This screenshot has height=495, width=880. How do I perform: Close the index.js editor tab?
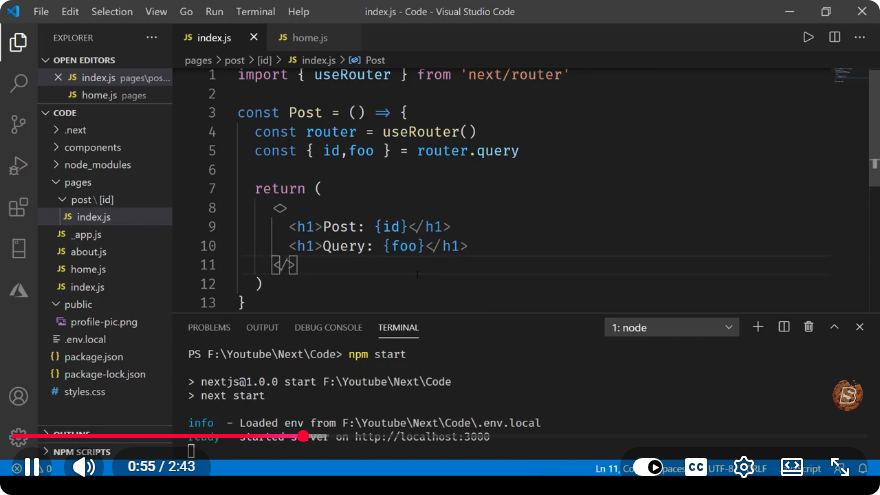pyautogui.click(x=254, y=37)
